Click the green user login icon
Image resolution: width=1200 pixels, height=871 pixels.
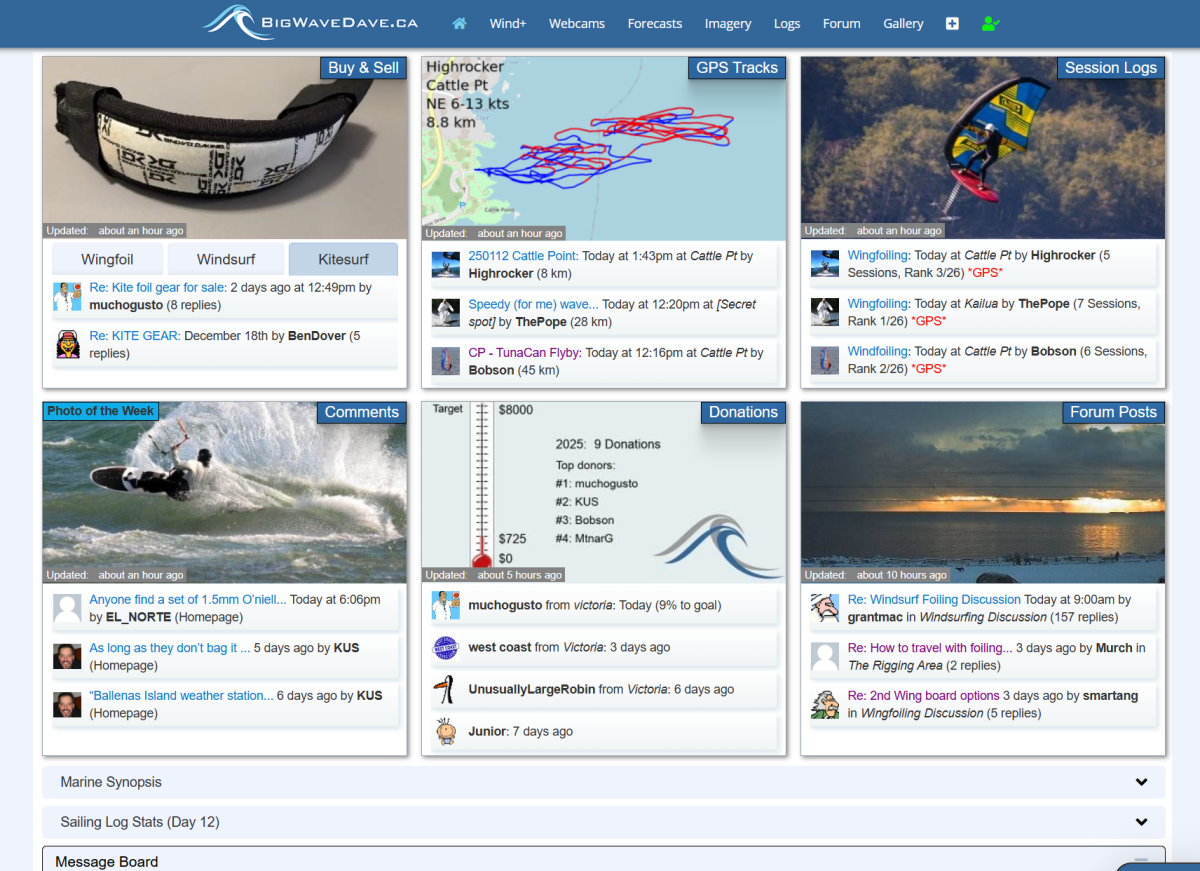990,23
